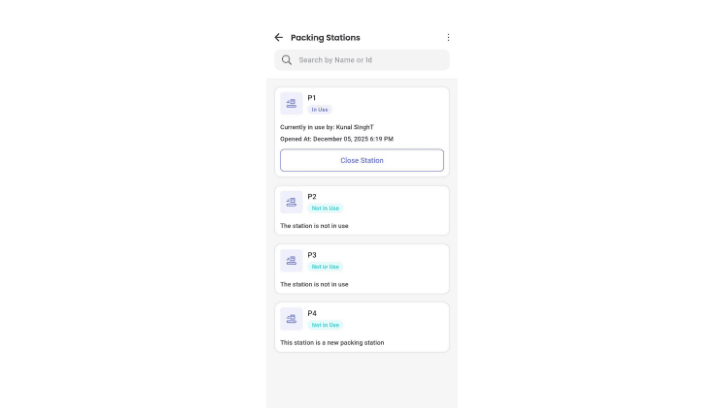This screenshot has height=413, width=720.
Task: Select the In Use badge on P1
Action: click(320, 109)
